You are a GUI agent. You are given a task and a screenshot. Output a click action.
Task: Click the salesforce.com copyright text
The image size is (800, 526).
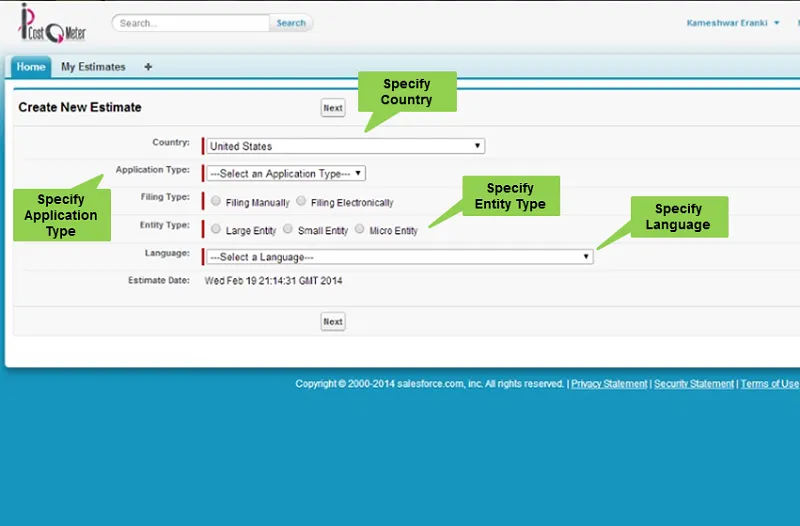(430, 384)
